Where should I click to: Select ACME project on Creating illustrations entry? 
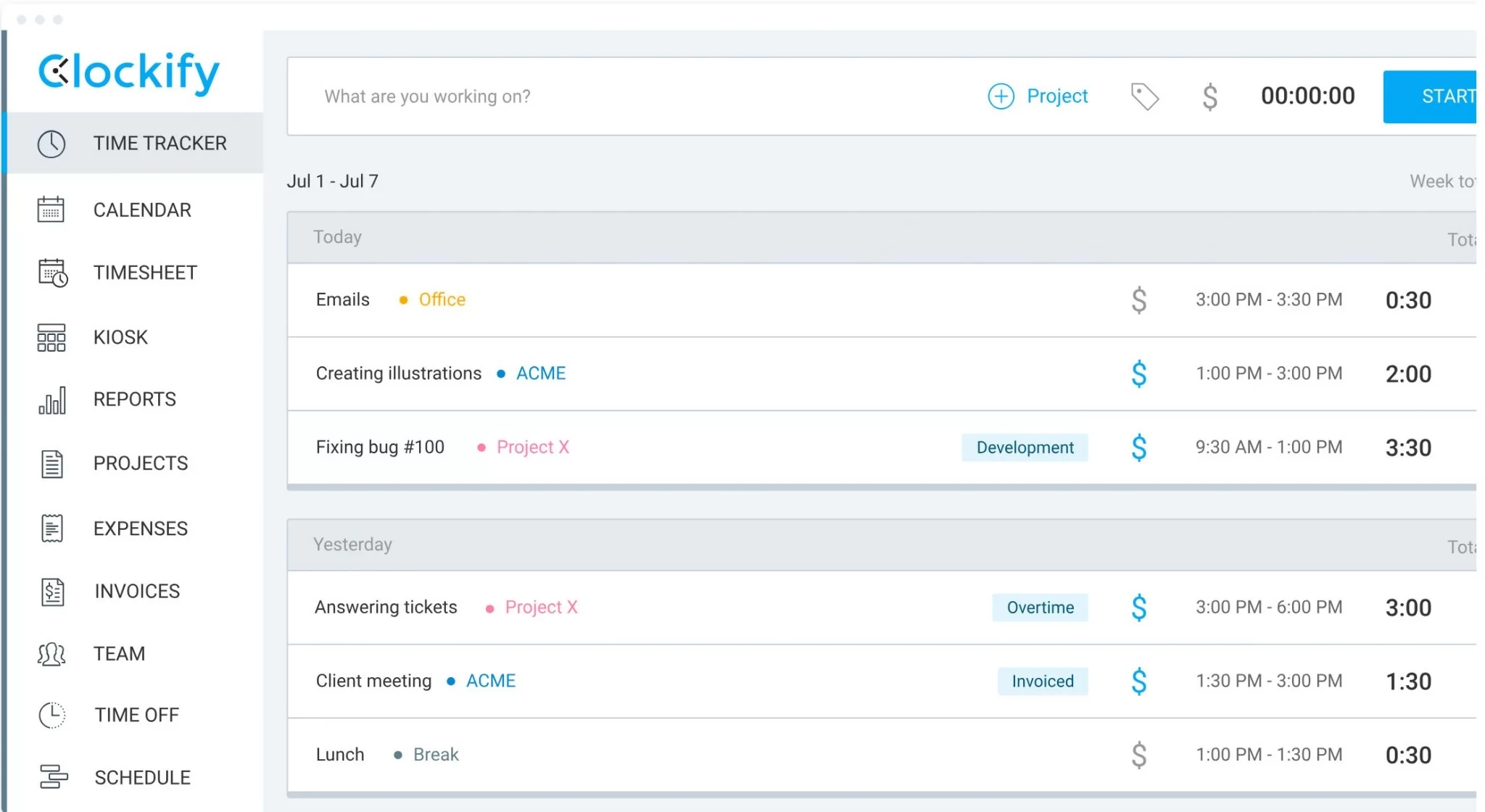pos(541,373)
